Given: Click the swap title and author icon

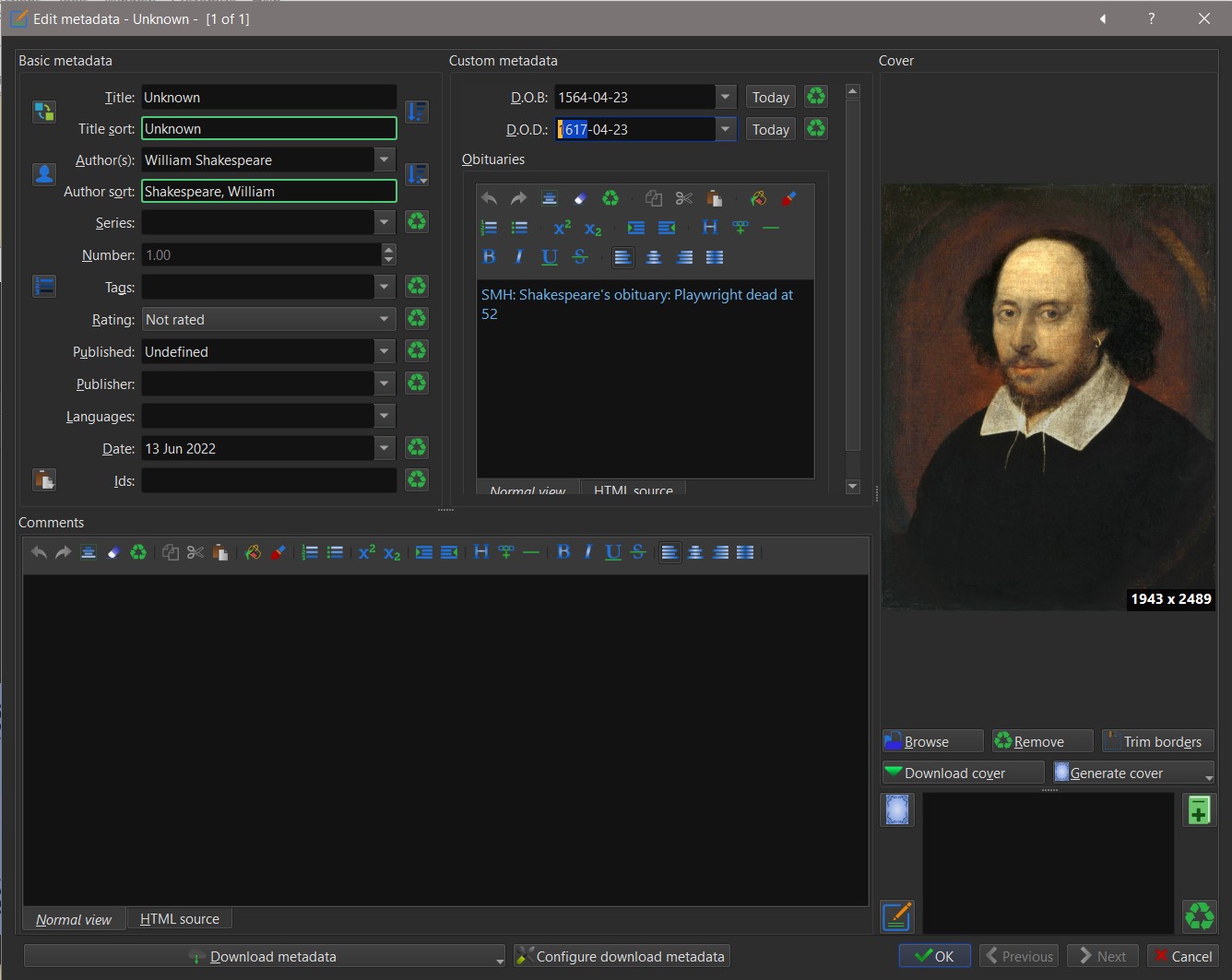Looking at the screenshot, I should click(x=44, y=112).
